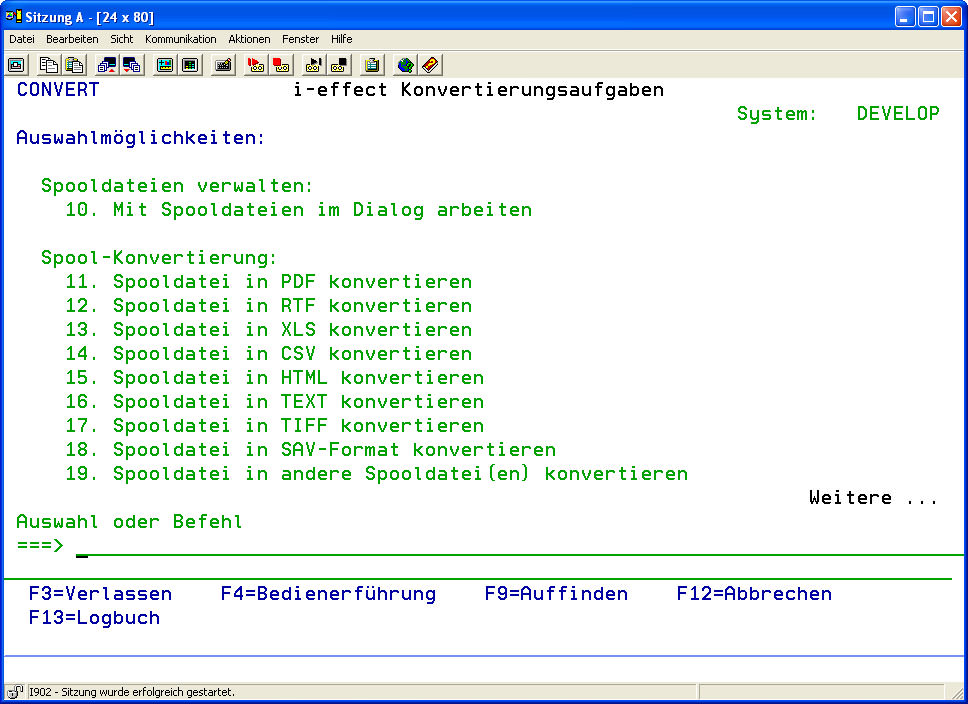This screenshot has height=704, width=968.
Task: Click F9=Auffinden function key label
Action: tap(556, 594)
